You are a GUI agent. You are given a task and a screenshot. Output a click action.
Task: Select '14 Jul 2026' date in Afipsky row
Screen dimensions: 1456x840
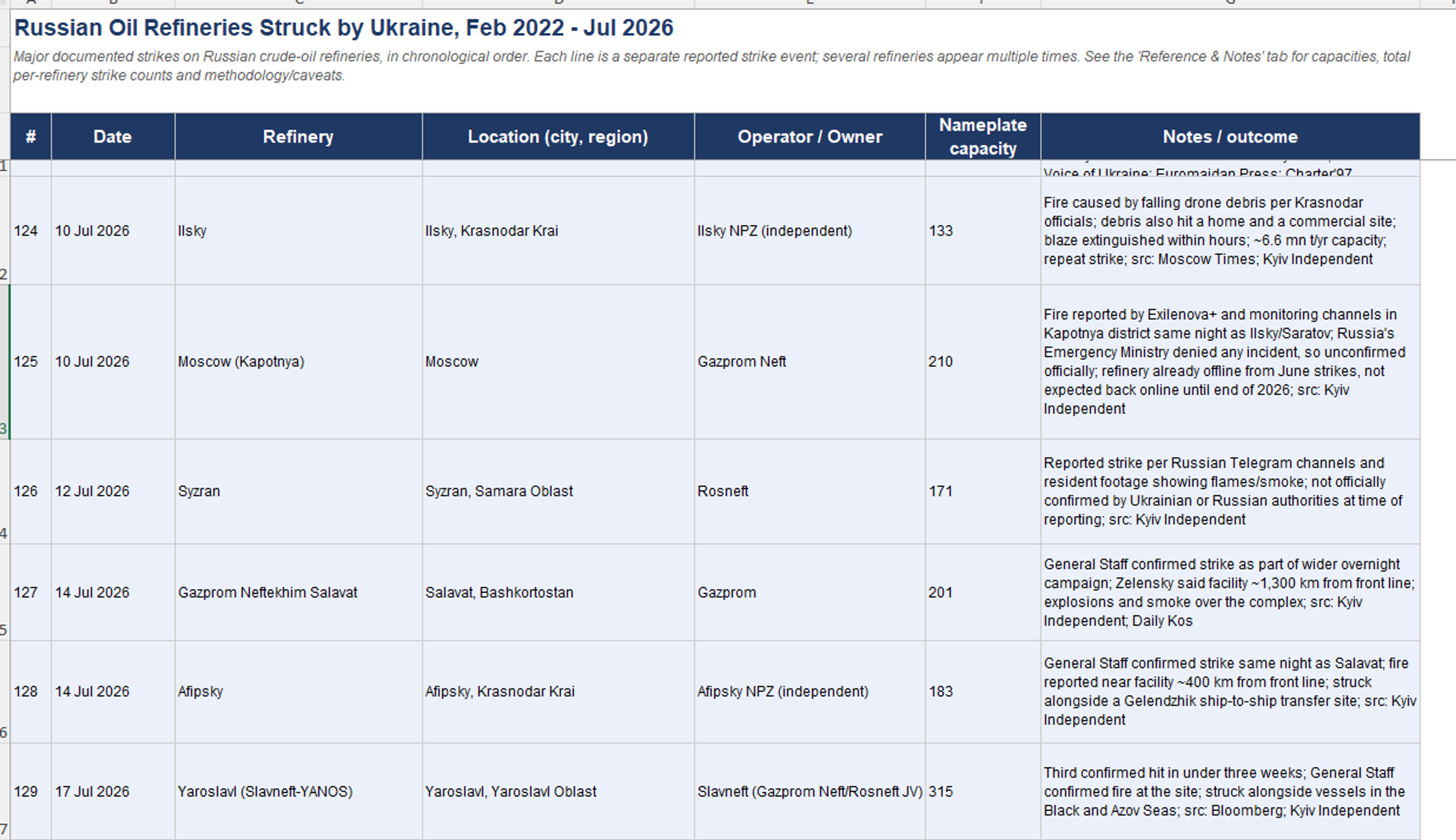(113, 692)
